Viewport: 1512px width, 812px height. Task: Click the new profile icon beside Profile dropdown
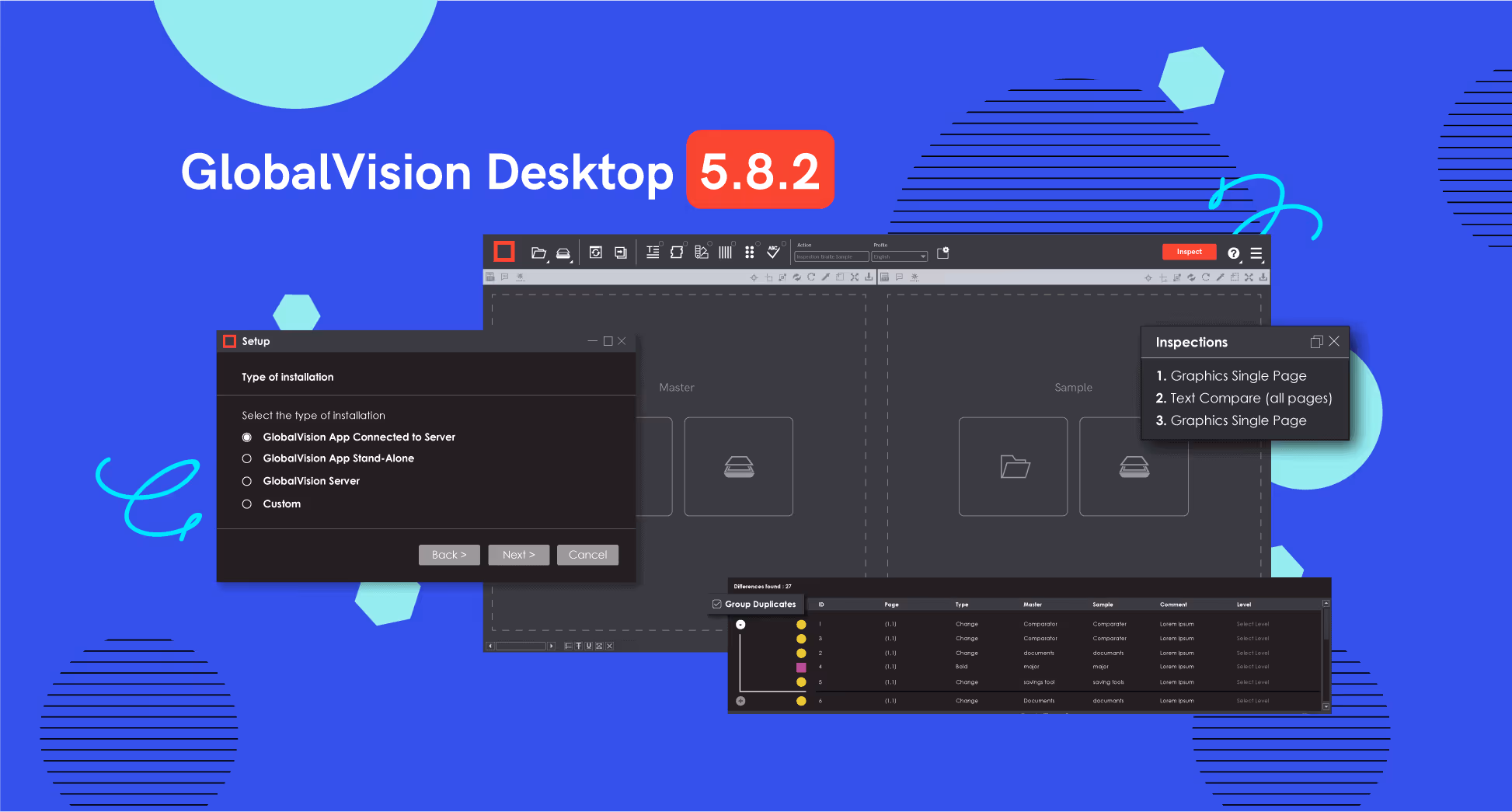(x=943, y=253)
